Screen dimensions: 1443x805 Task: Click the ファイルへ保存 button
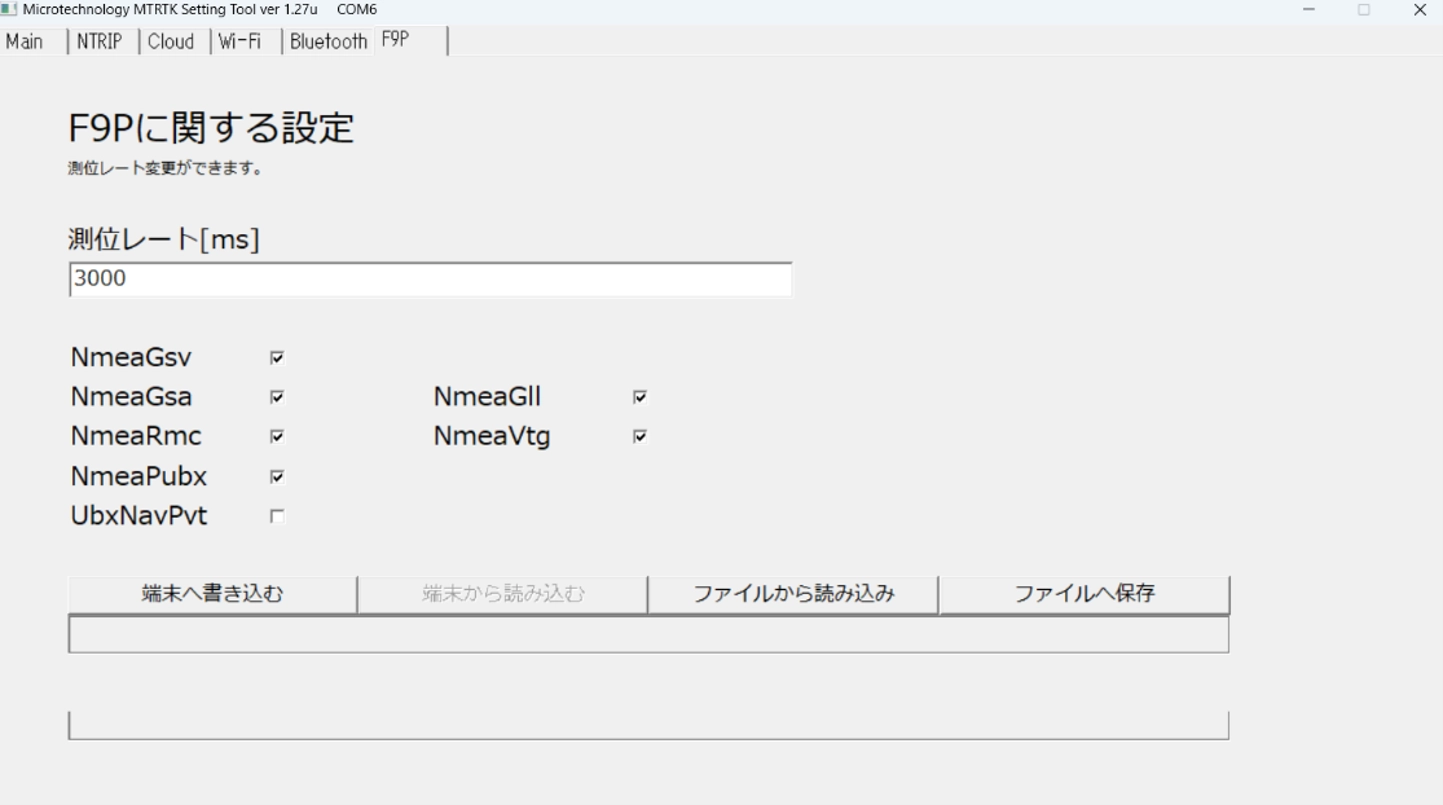[x=1084, y=594]
